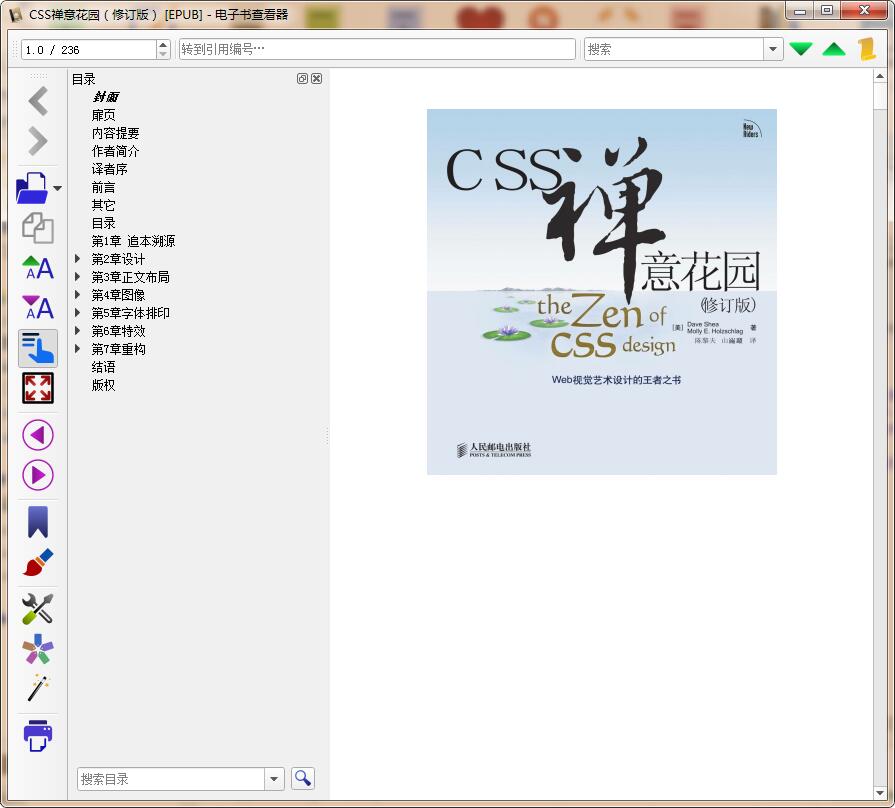
Task: Copy to clipboard with the overlapping pages icon
Action: (x=38, y=228)
